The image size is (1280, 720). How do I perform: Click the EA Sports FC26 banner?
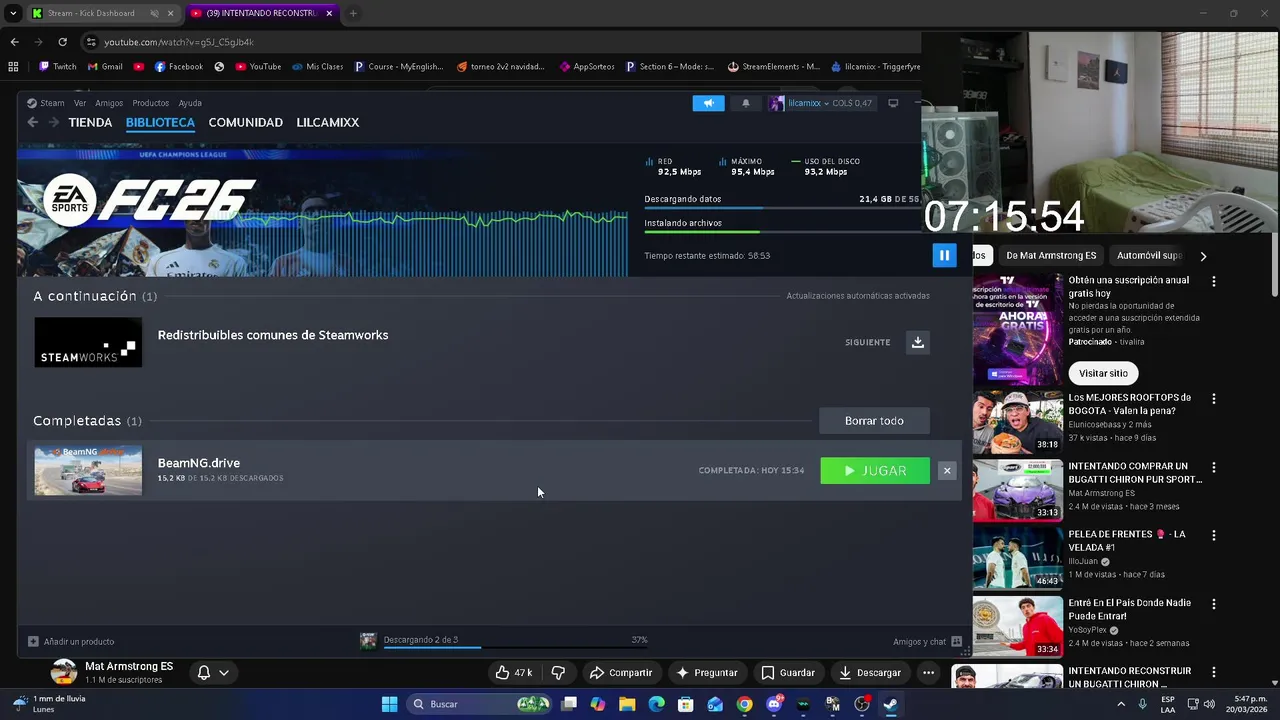click(322, 212)
